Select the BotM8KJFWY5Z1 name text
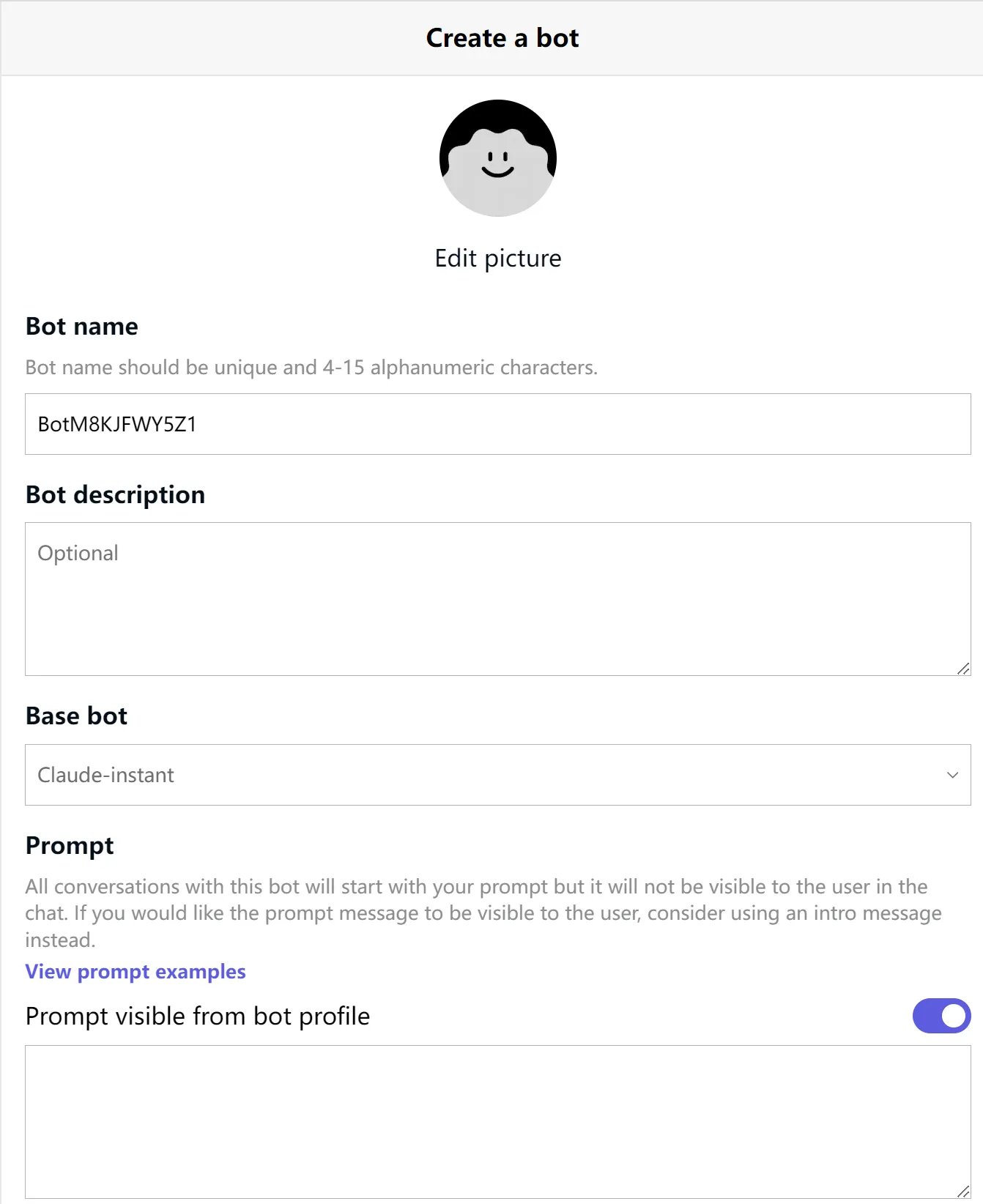The height and width of the screenshot is (1204, 983). (117, 425)
